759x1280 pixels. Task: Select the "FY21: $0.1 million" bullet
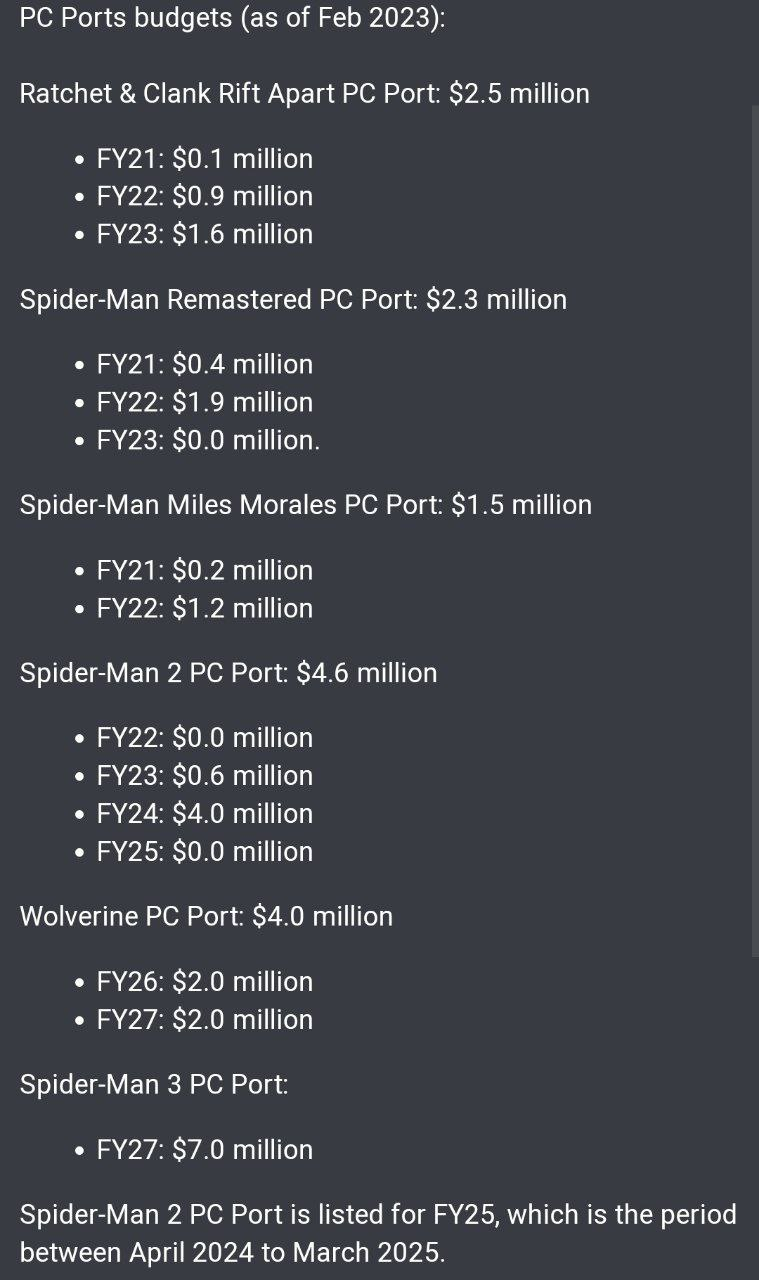pyautogui.click(x=204, y=159)
